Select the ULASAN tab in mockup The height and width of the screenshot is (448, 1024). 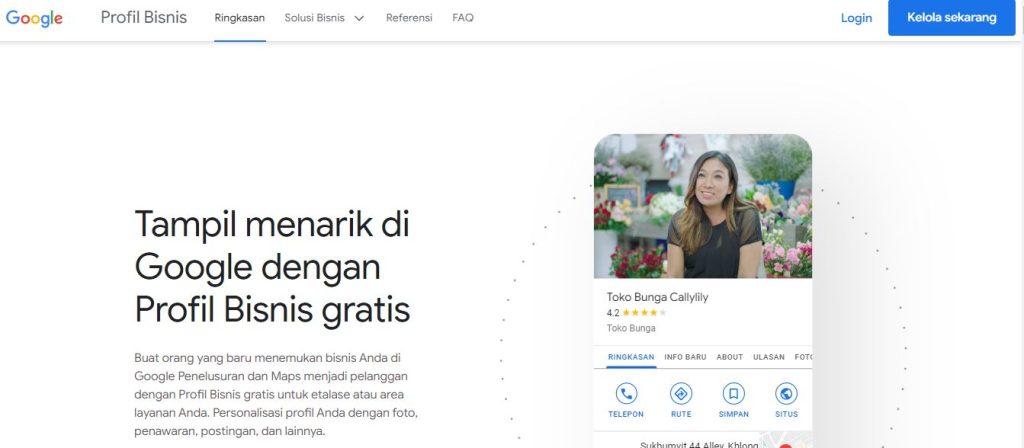[x=769, y=357]
